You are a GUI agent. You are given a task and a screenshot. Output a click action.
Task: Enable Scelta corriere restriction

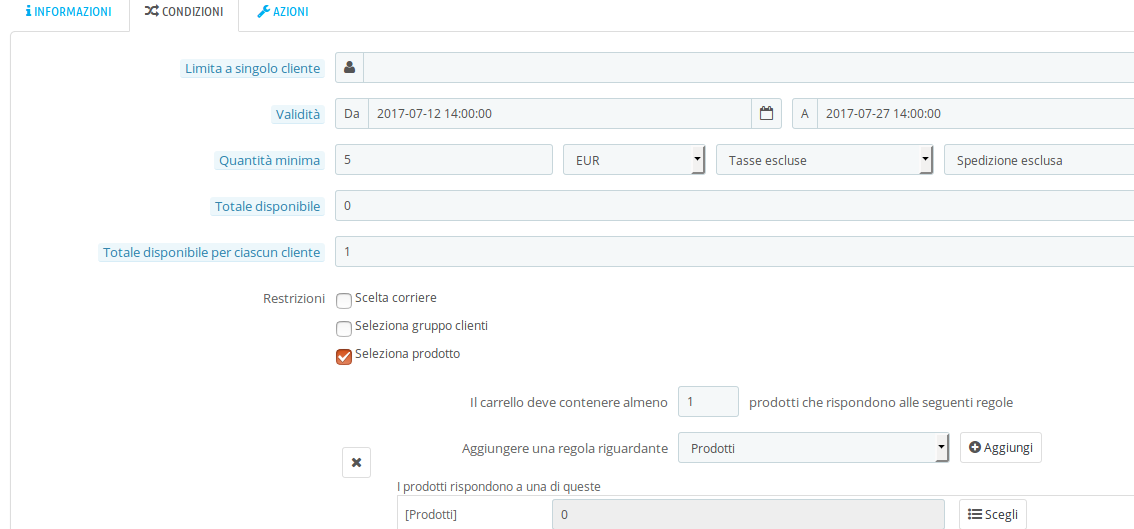[344, 300]
